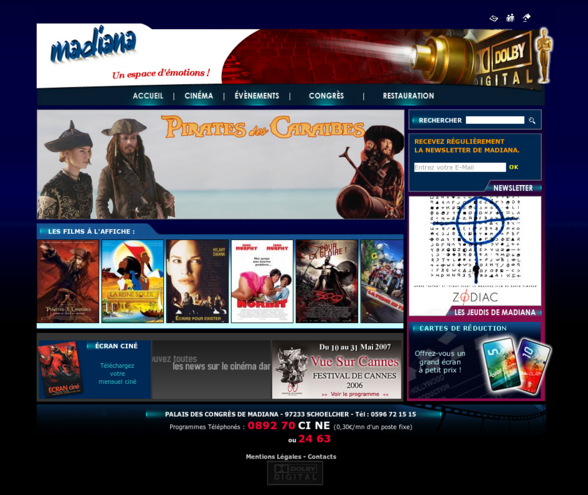Select the Pirates des Caraïbes film poster
The height and width of the screenshot is (495, 588).
pyautogui.click(x=68, y=281)
